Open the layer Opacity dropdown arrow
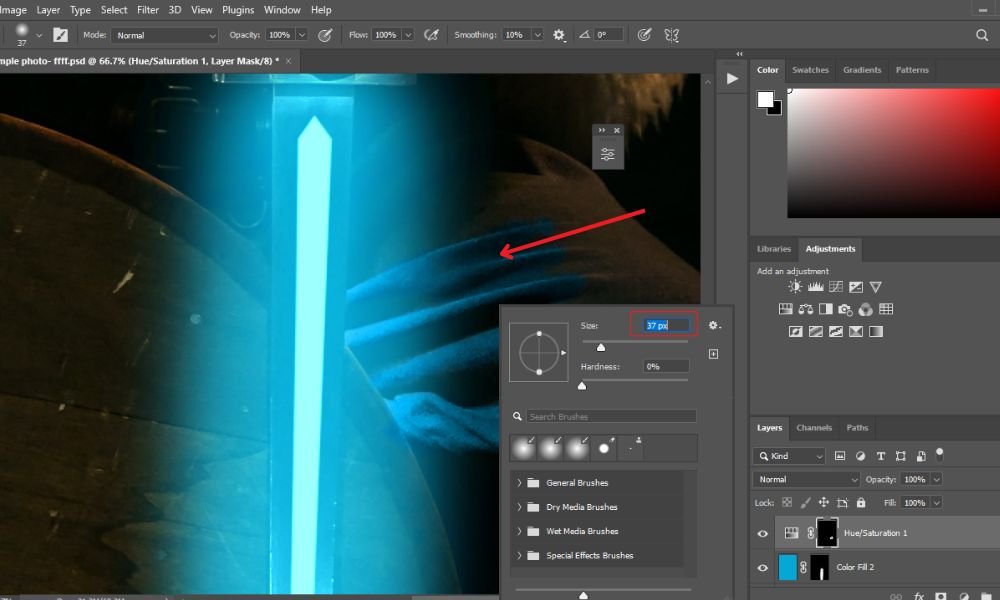 tap(937, 479)
